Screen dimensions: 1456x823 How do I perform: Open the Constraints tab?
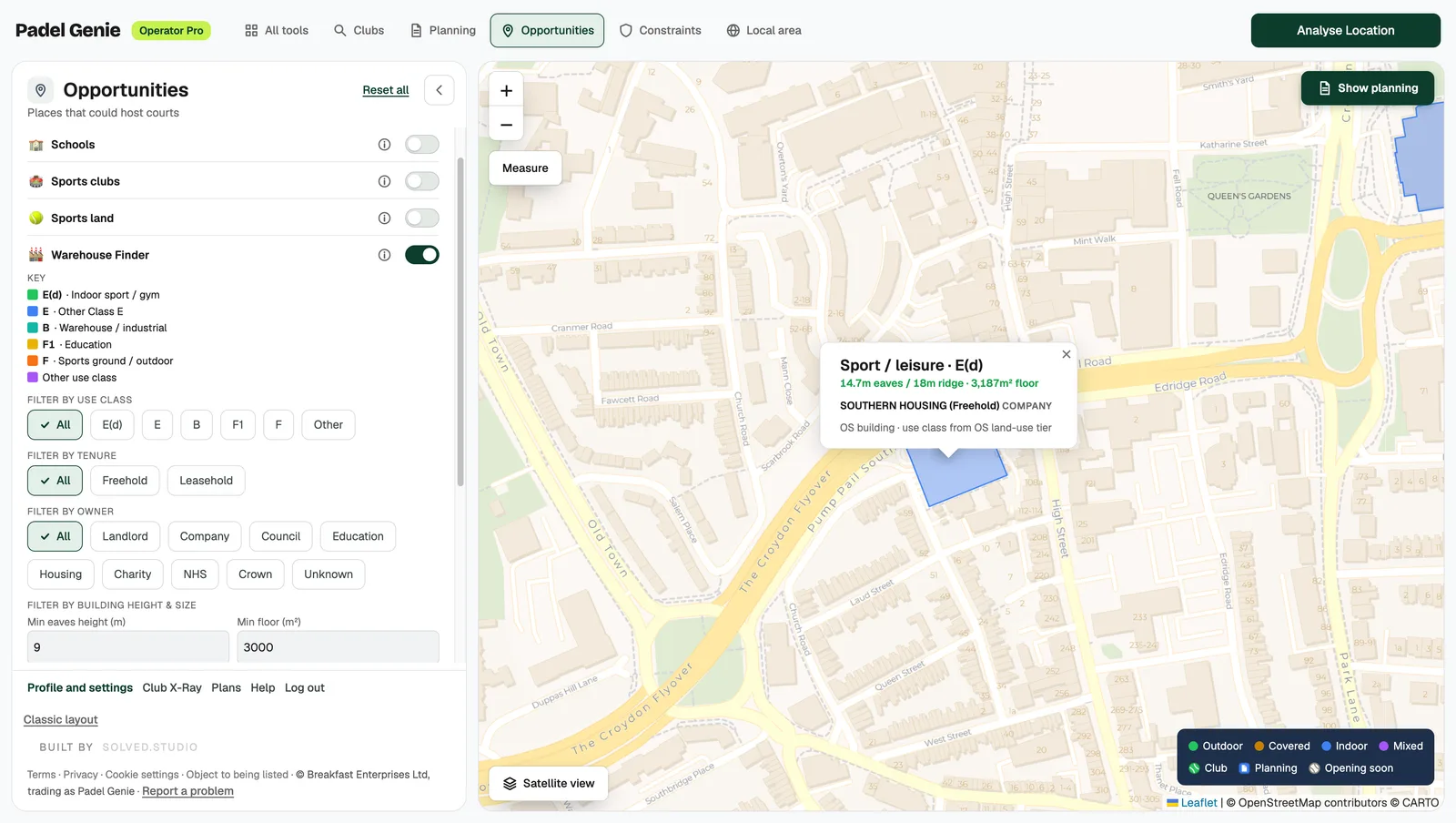click(x=661, y=30)
